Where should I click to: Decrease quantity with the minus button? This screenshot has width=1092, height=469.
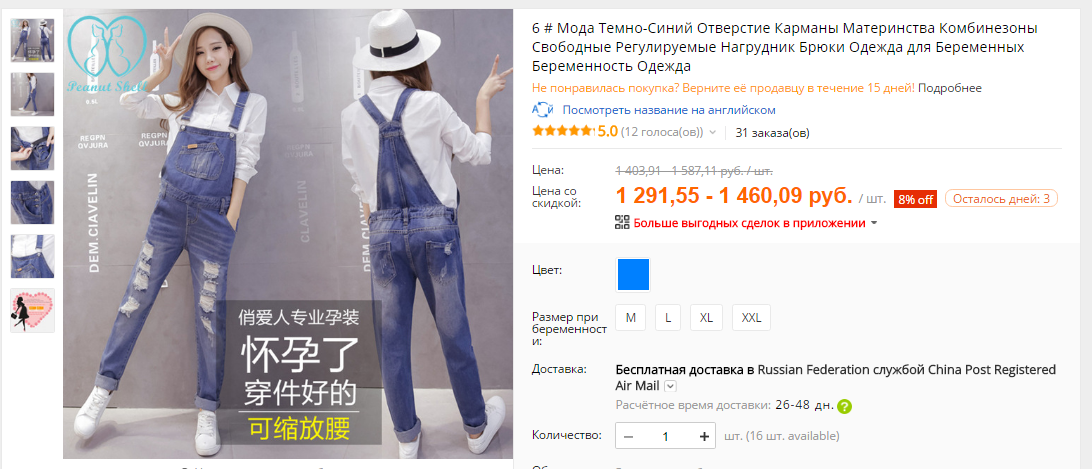click(628, 436)
